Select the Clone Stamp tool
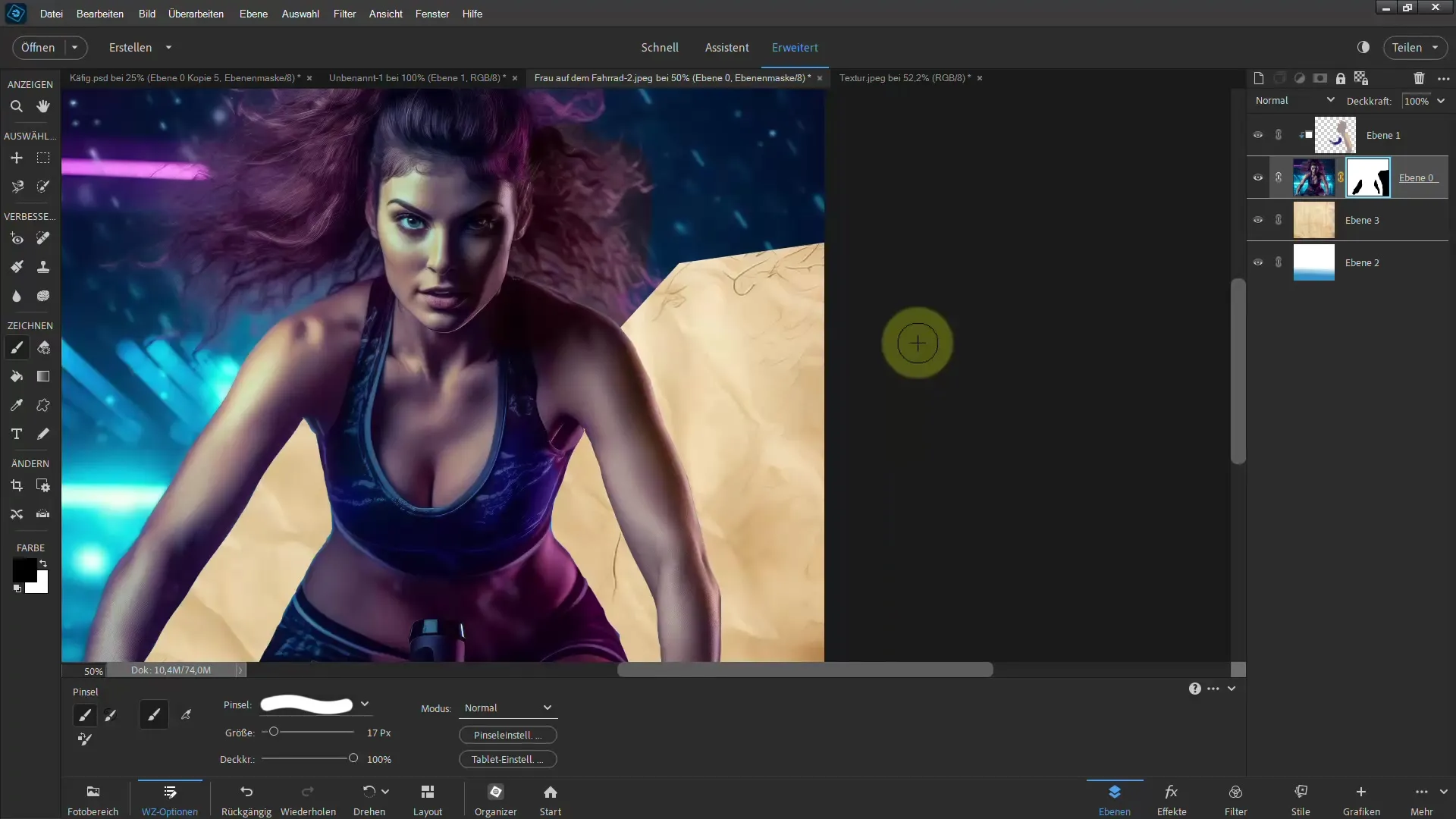This screenshot has height=819, width=1456. click(x=43, y=267)
